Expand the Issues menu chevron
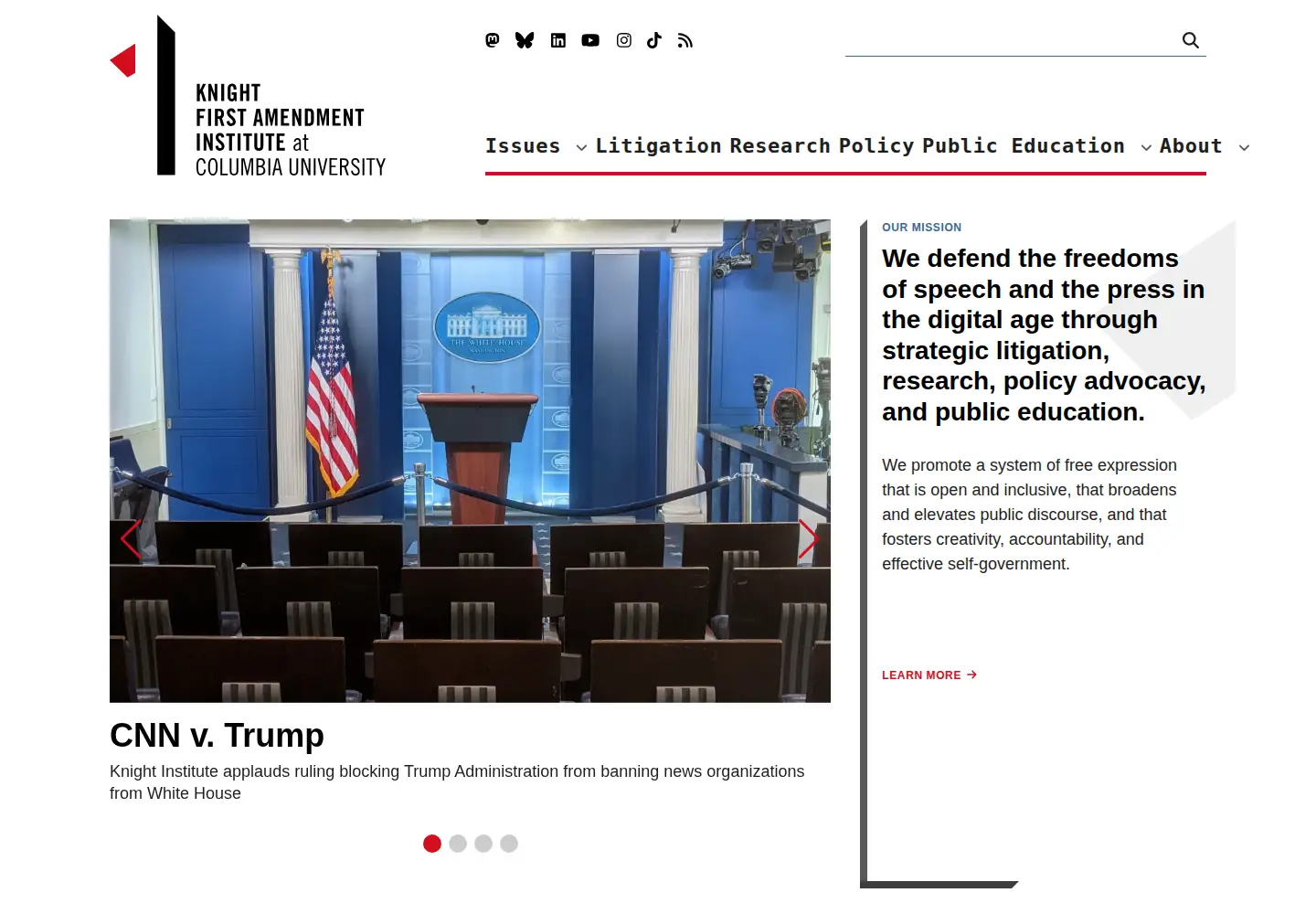1316x914 pixels. point(581,147)
